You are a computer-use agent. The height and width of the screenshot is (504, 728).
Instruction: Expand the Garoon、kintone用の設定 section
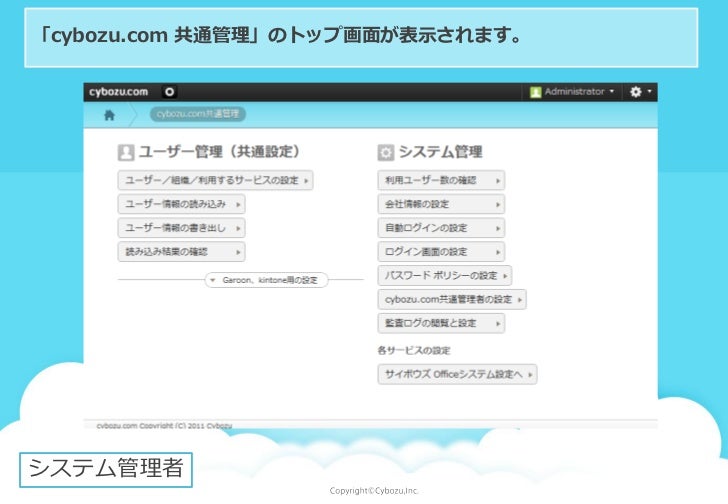coord(266,280)
